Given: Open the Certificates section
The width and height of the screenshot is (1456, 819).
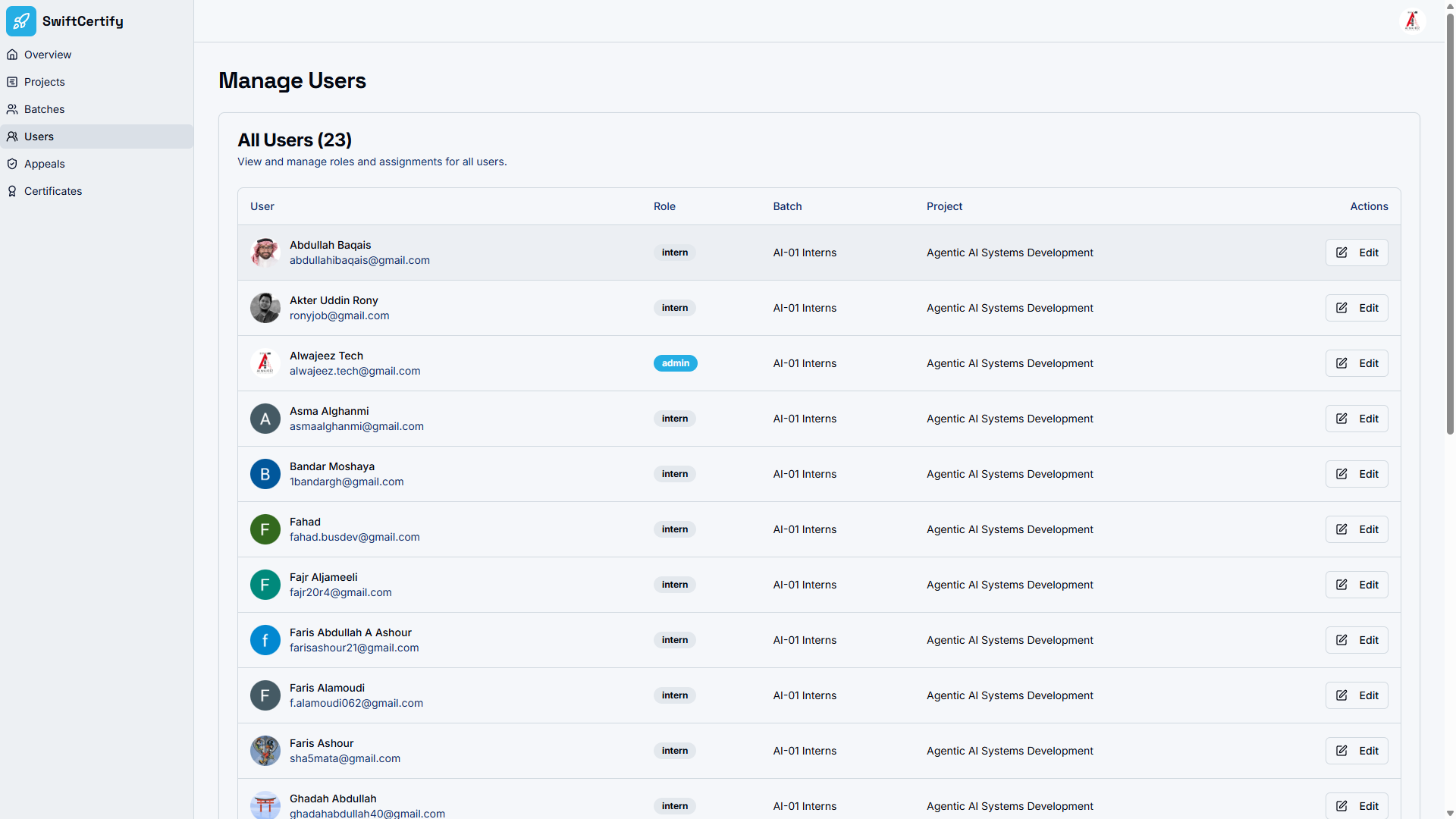Looking at the screenshot, I should point(53,191).
